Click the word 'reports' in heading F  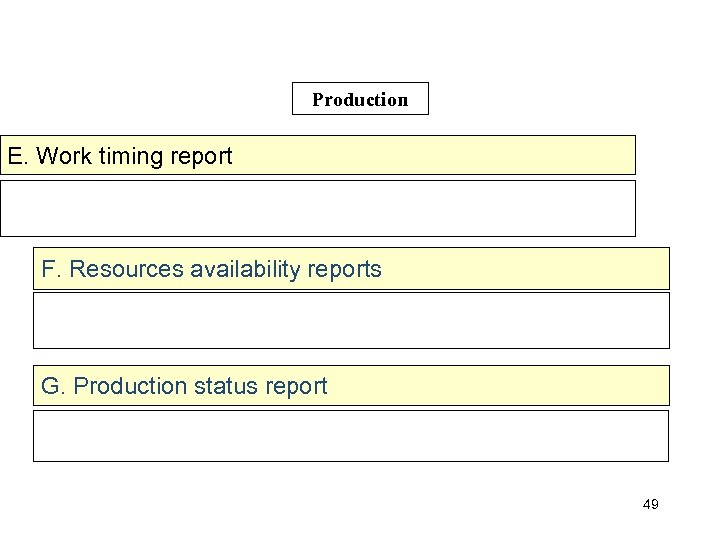point(346,270)
